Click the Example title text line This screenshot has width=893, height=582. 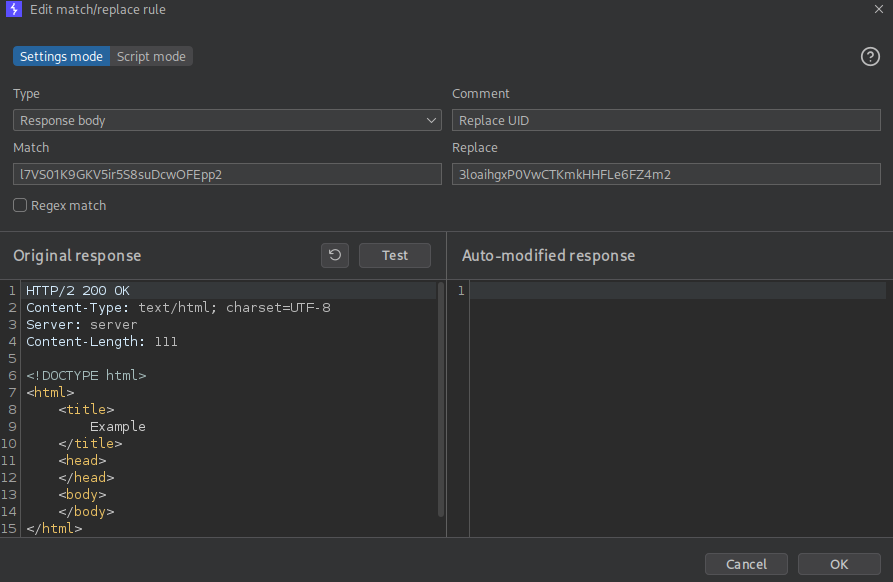pos(118,427)
